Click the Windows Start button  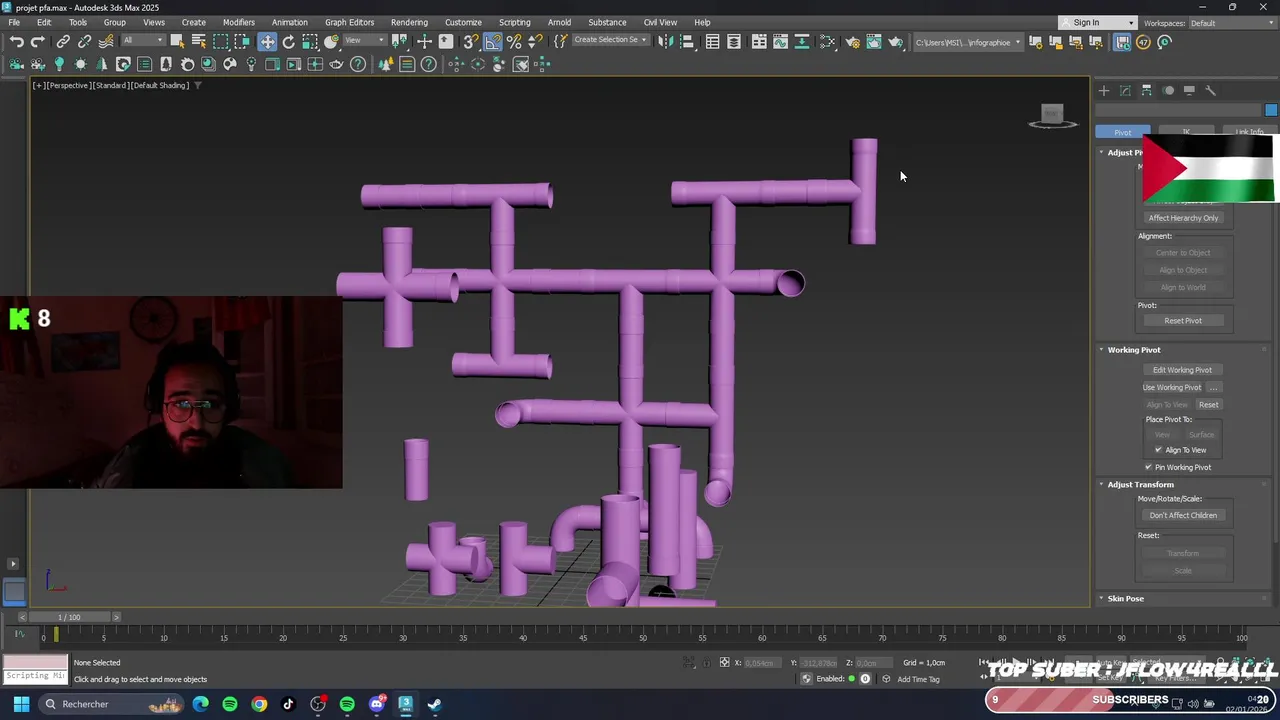[21, 704]
